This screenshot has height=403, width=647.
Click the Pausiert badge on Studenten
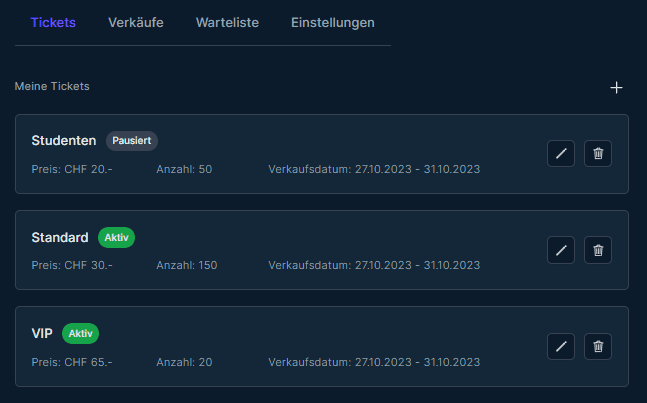(132, 141)
